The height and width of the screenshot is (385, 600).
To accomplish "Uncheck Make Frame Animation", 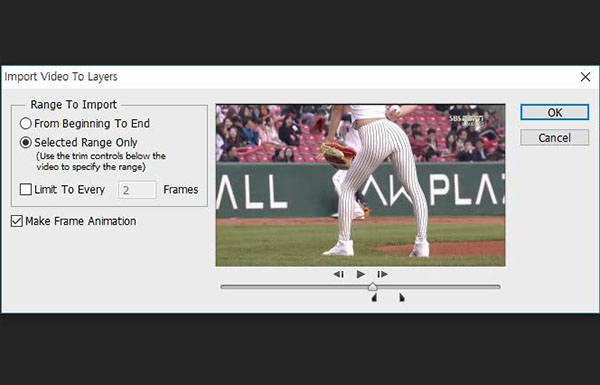I will coord(17,221).
